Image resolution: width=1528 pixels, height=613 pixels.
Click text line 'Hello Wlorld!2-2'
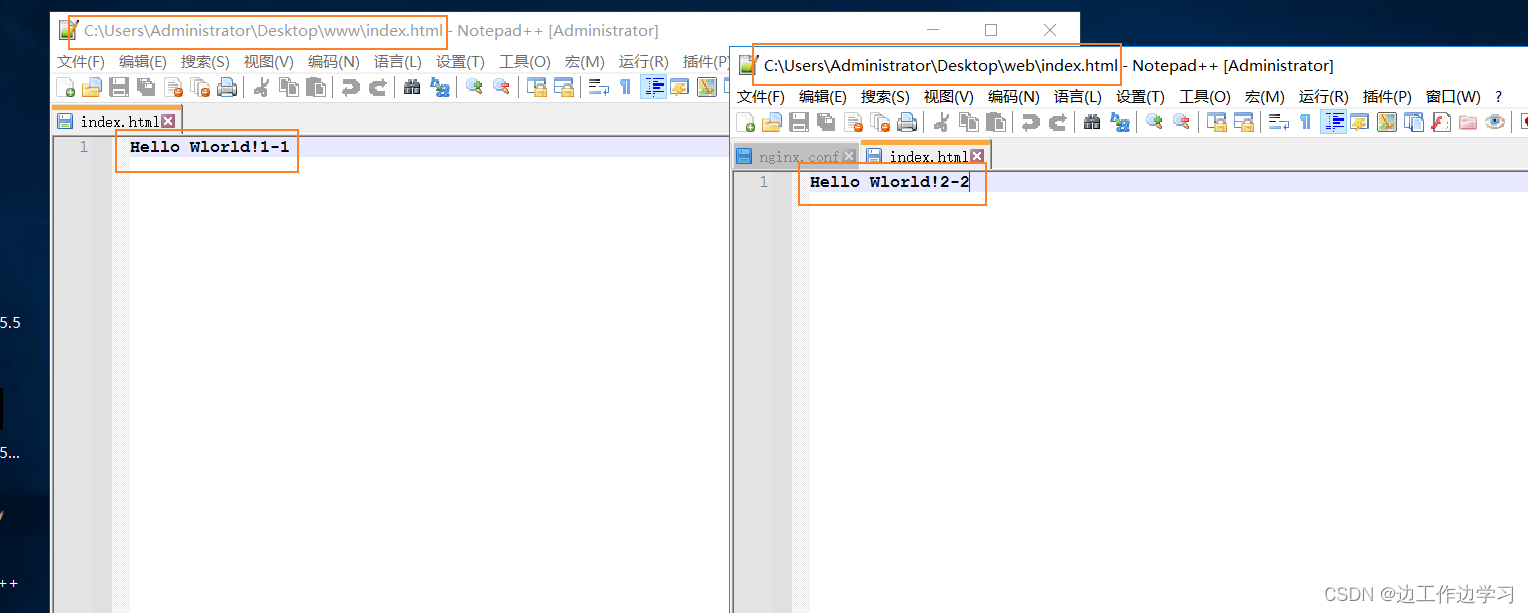pyautogui.click(x=889, y=182)
